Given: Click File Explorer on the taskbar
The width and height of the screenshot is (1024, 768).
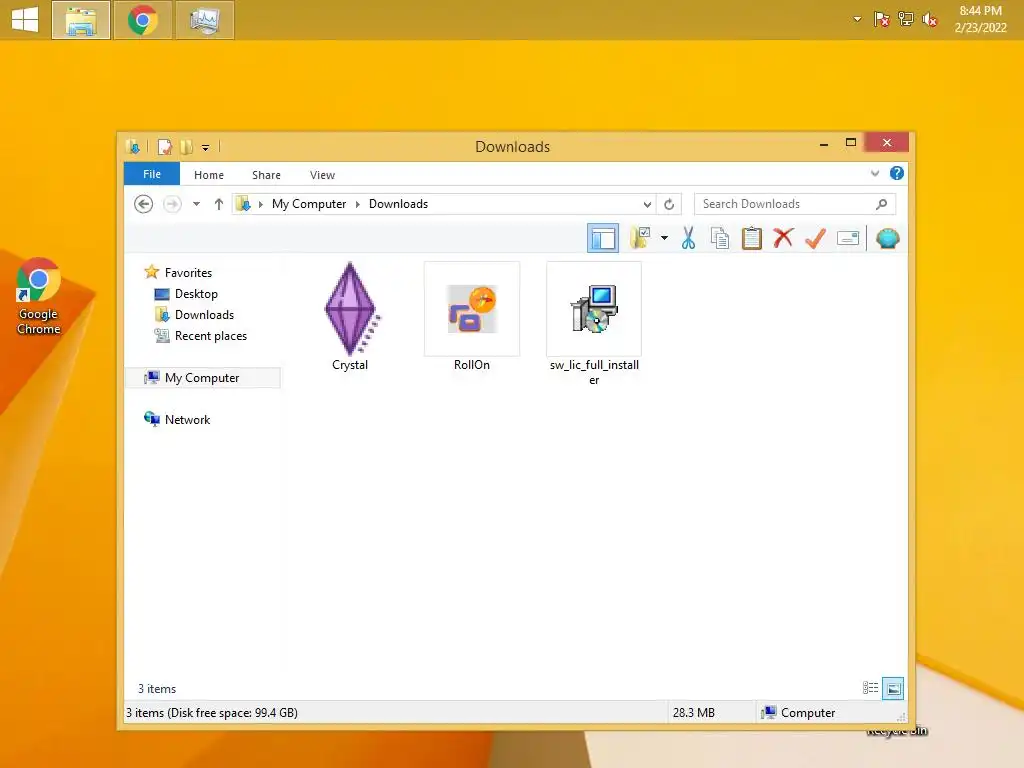Looking at the screenshot, I should (81, 20).
